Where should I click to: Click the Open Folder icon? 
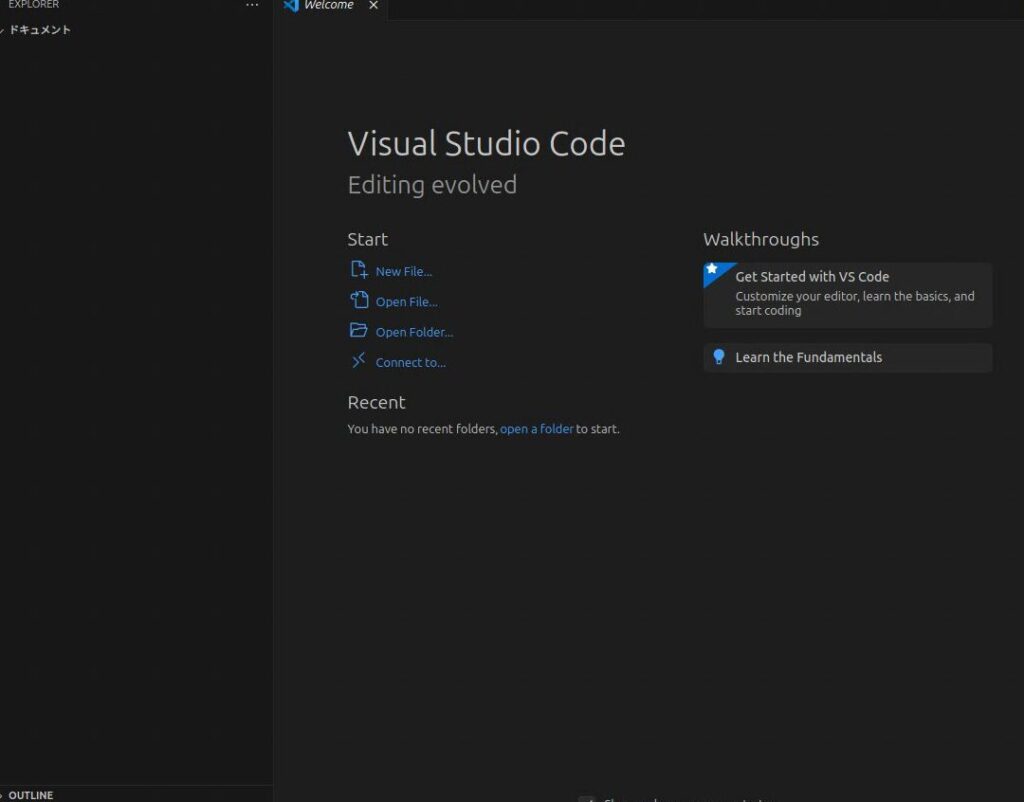(359, 331)
